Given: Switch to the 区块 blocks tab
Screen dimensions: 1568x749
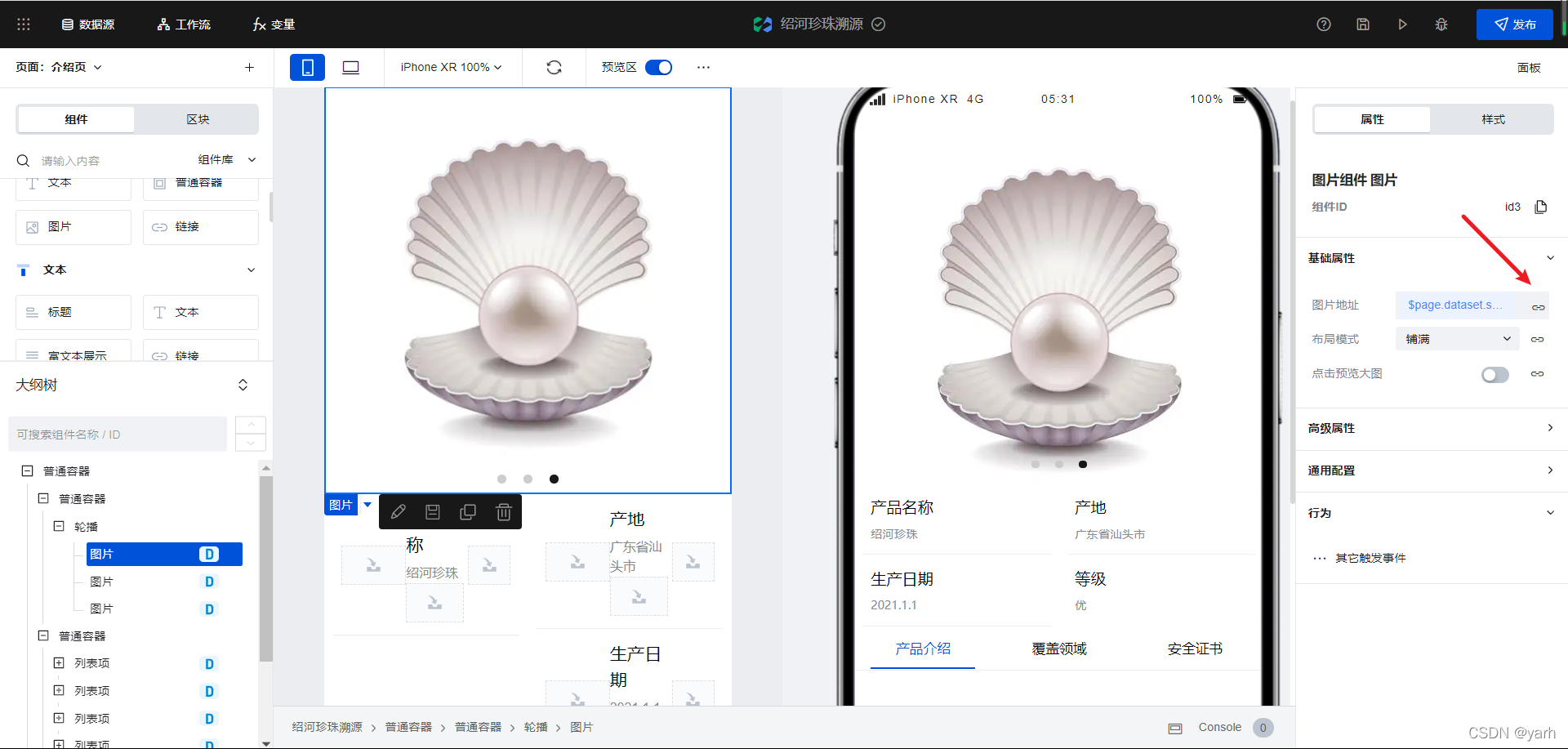Looking at the screenshot, I should click(198, 119).
